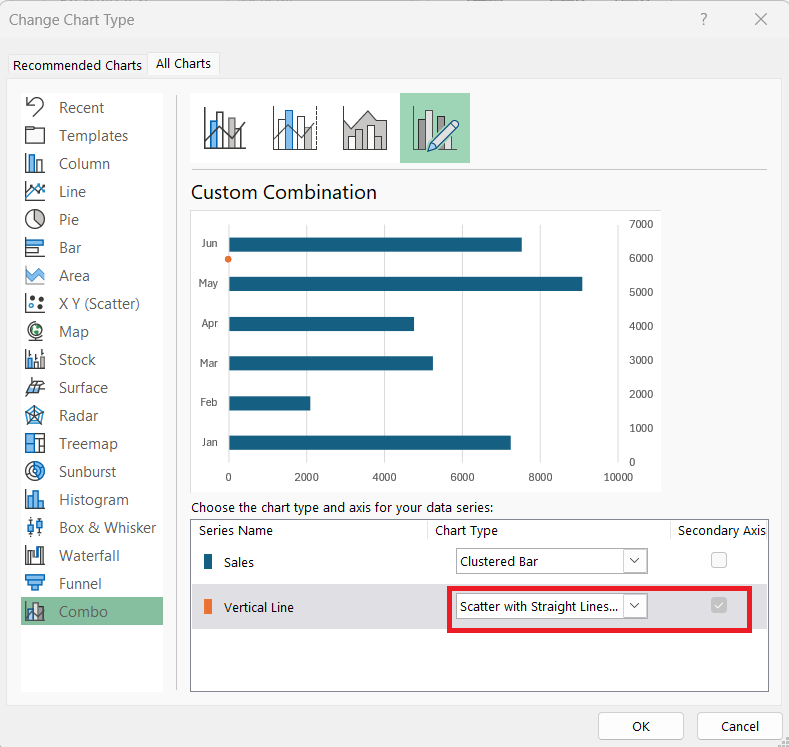Image resolution: width=789 pixels, height=747 pixels.
Task: Click the Scatter with Straight Lines combo box
Action: pos(551,606)
